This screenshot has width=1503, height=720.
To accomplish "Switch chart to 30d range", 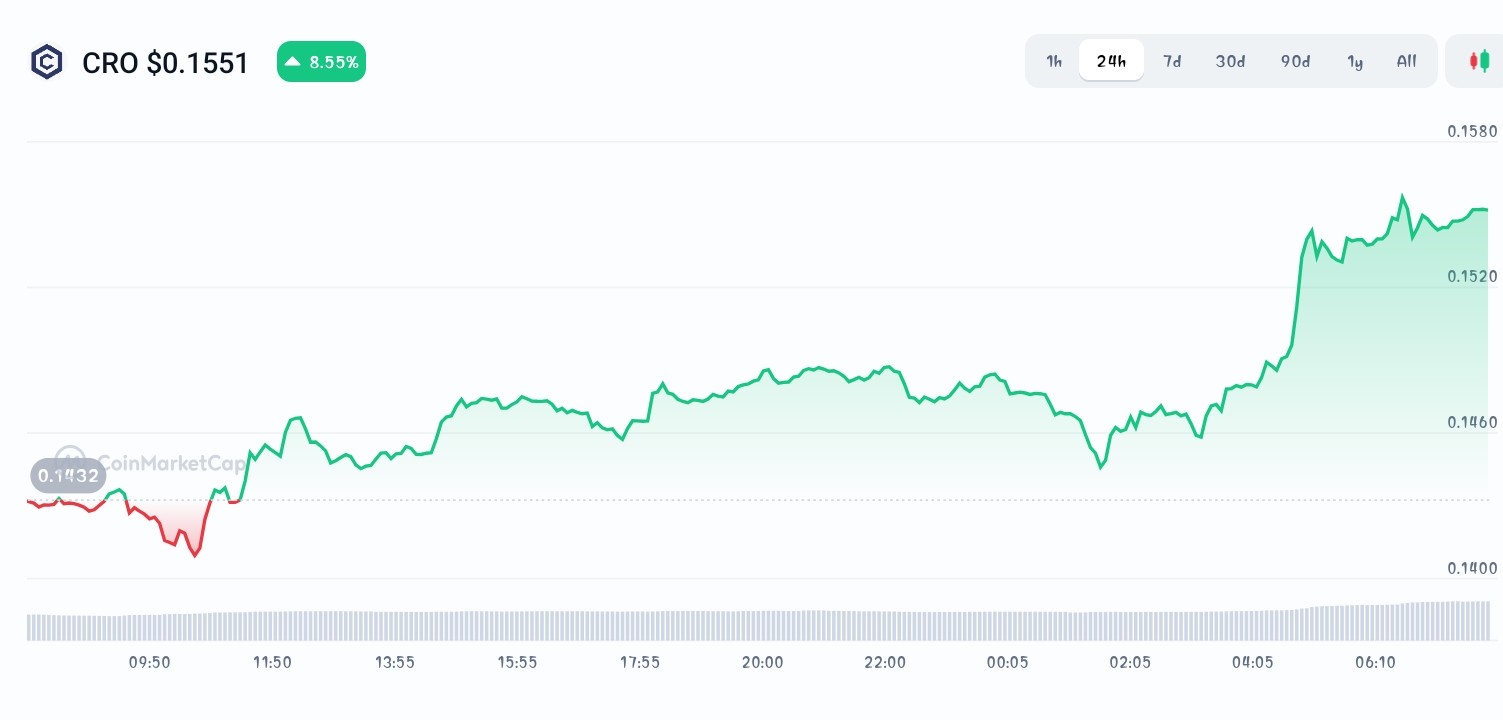I will pos(1230,61).
